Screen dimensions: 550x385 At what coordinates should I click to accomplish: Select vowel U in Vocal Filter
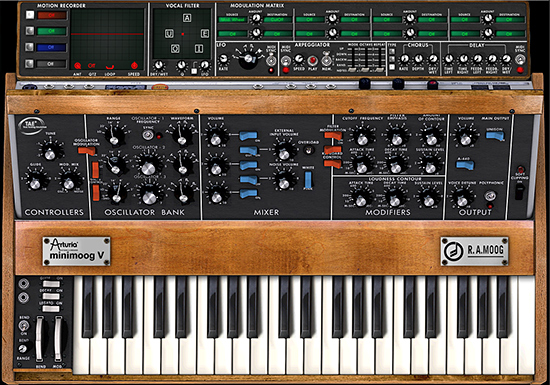coord(169,34)
